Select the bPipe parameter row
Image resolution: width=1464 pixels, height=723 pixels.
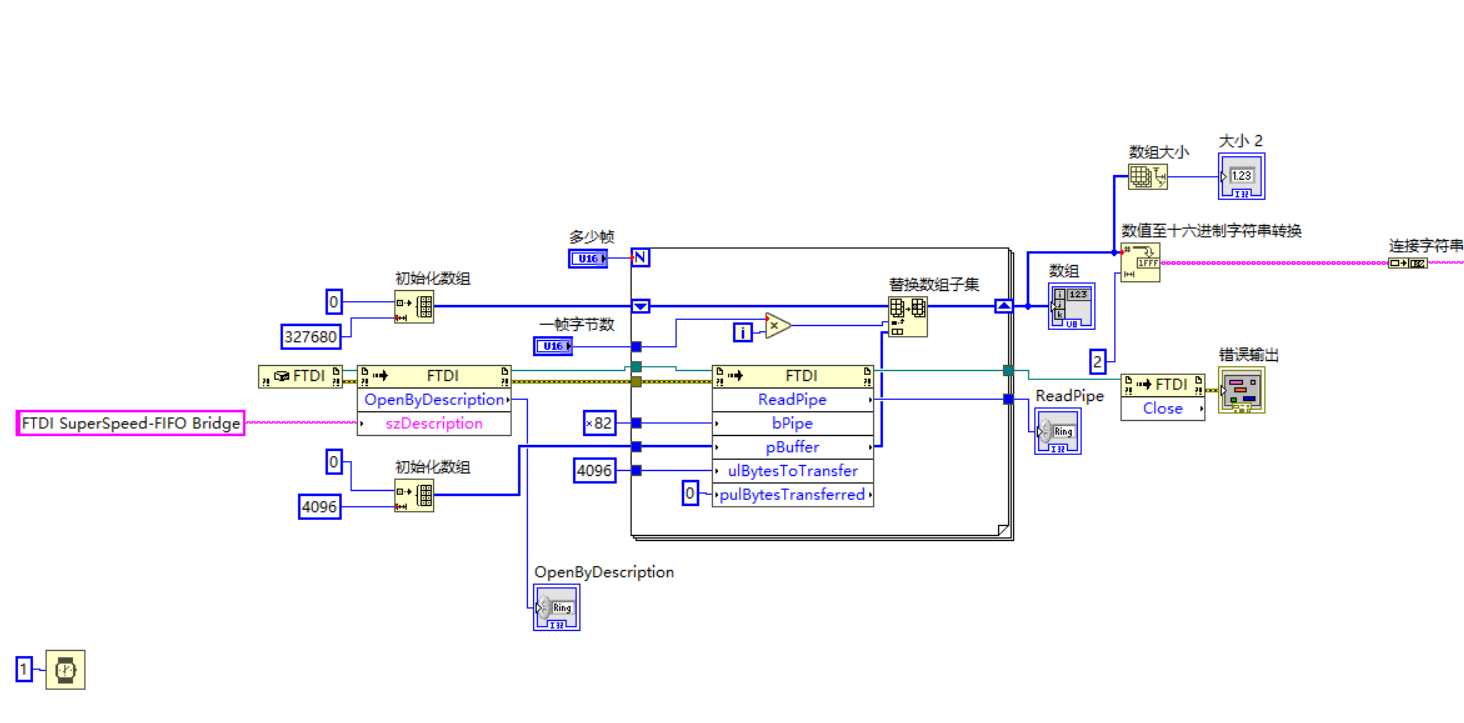[x=792, y=424]
